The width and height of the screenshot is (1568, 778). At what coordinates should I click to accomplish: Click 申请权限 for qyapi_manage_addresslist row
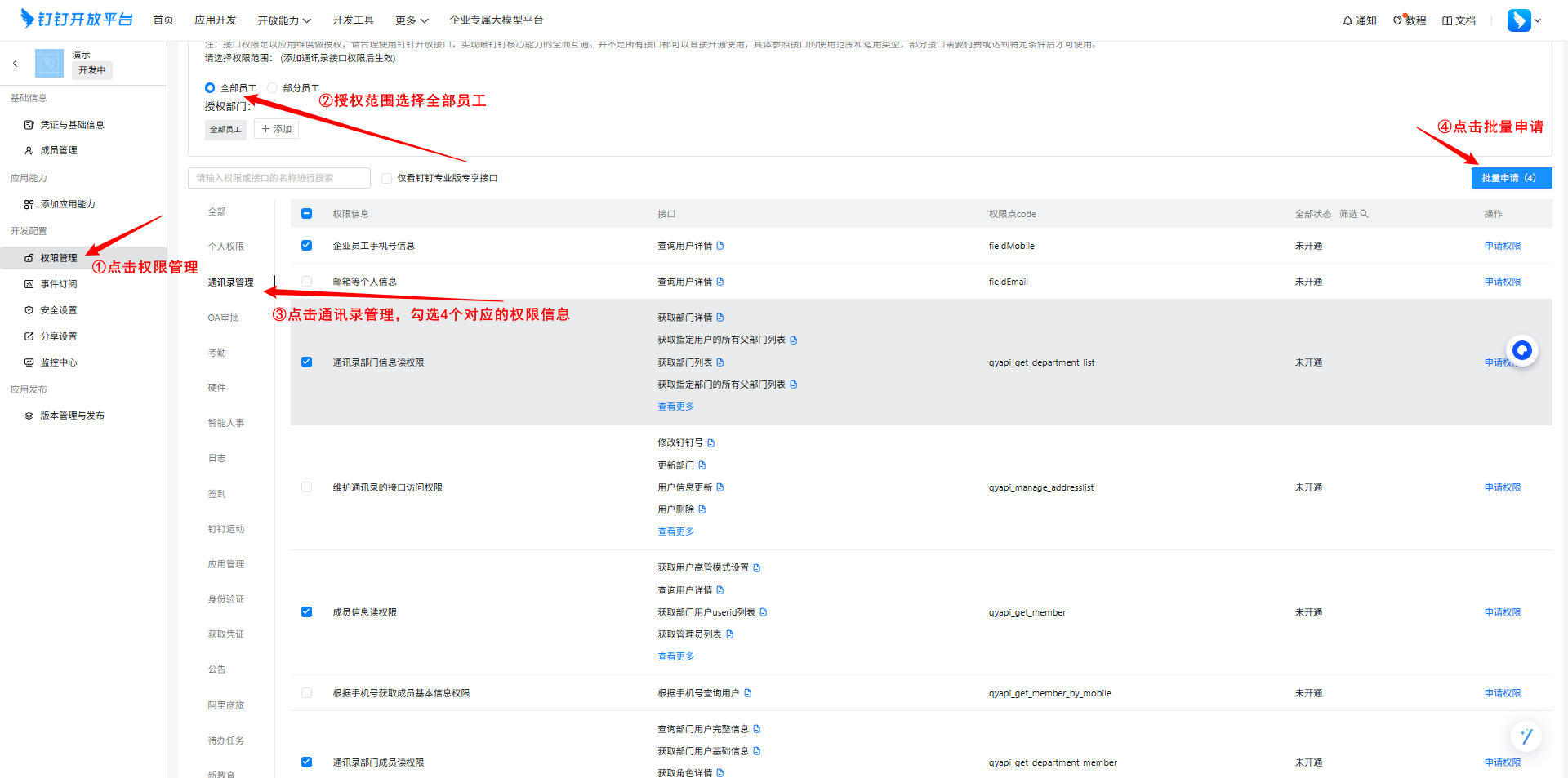(x=1503, y=487)
